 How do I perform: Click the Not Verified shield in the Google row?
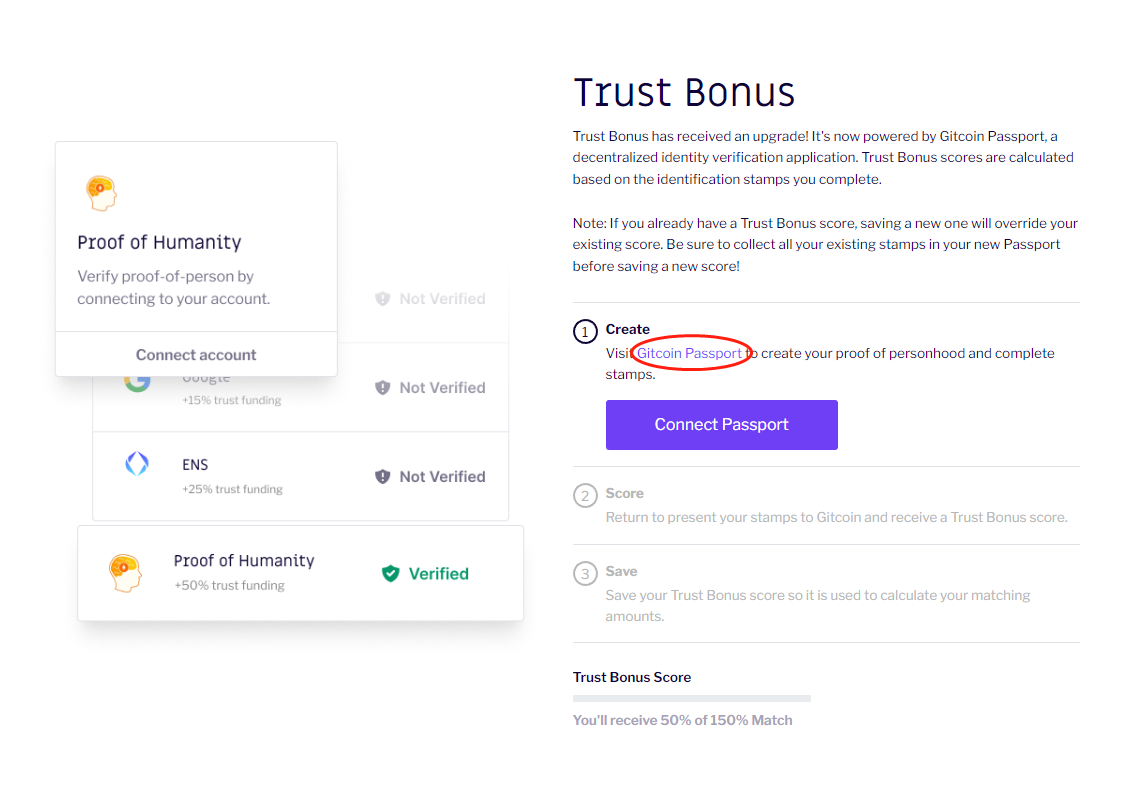[x=383, y=388]
